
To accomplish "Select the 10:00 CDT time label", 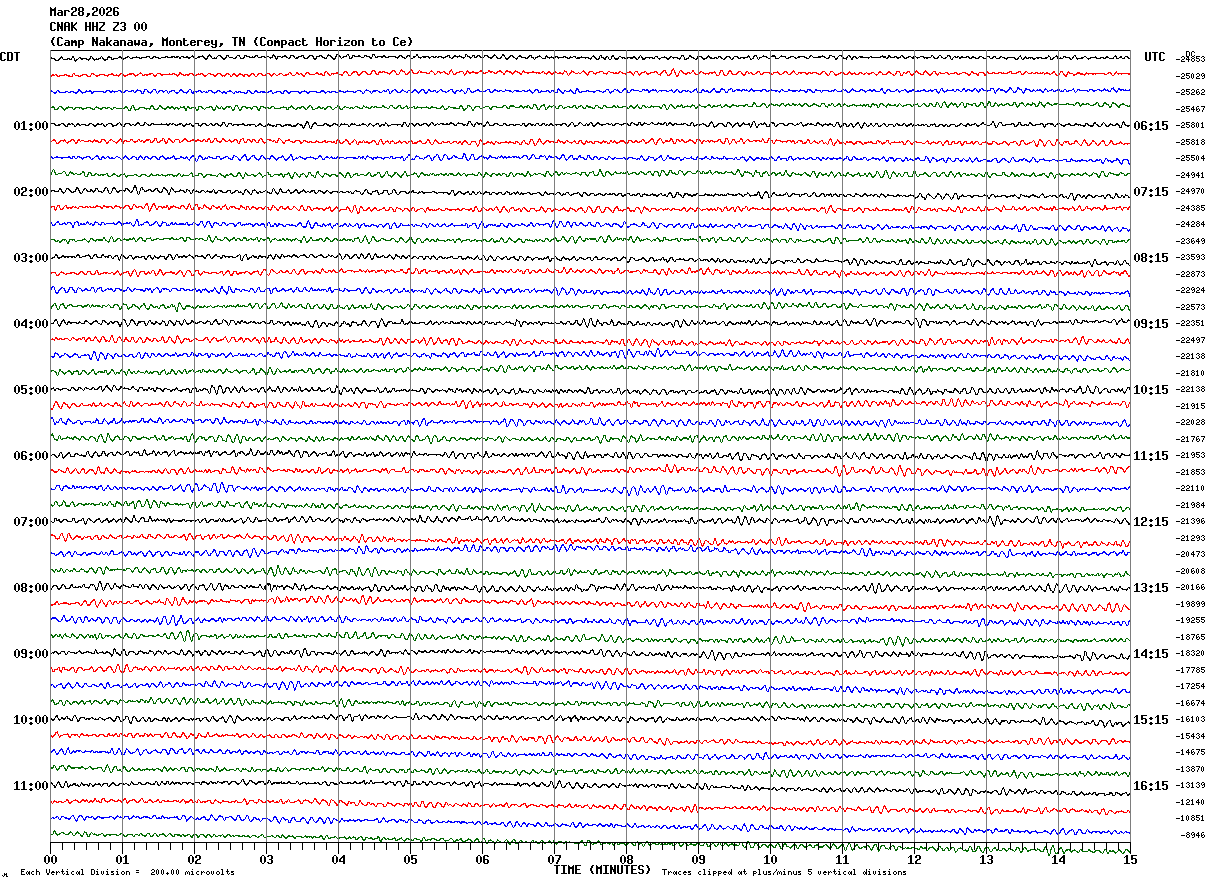I will pyautogui.click(x=31, y=720).
